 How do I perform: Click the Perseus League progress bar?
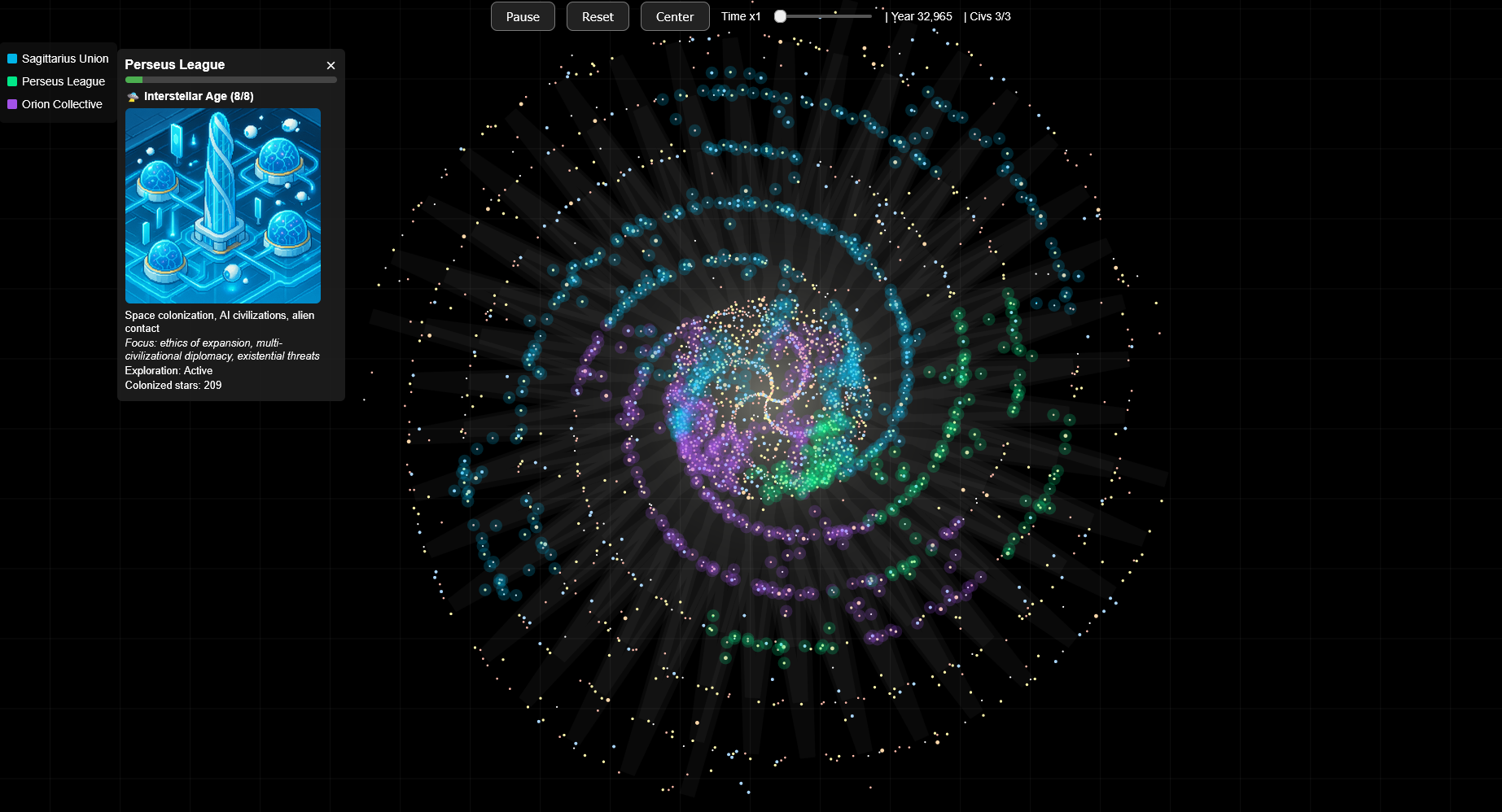point(231,80)
